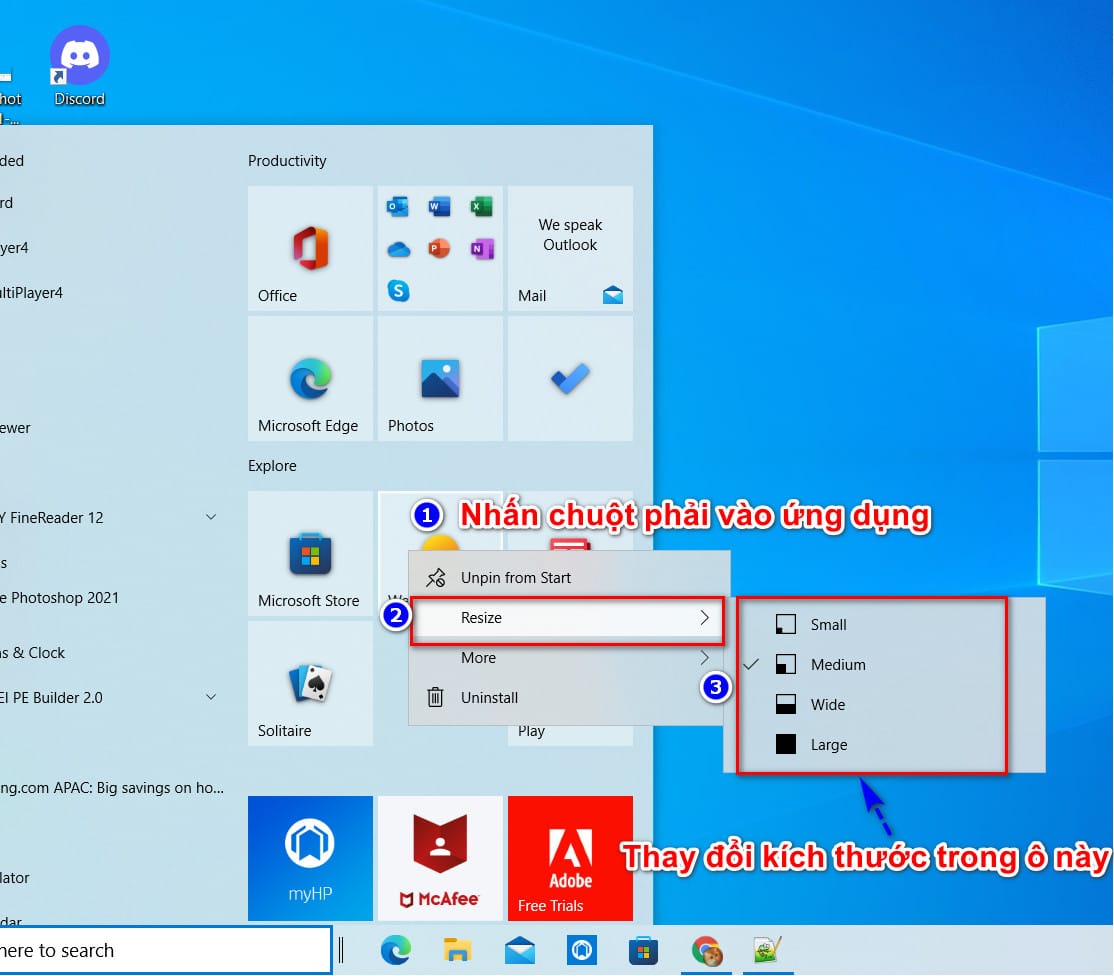Open the Office tile
Image resolution: width=1114 pixels, height=976 pixels.
pos(310,248)
